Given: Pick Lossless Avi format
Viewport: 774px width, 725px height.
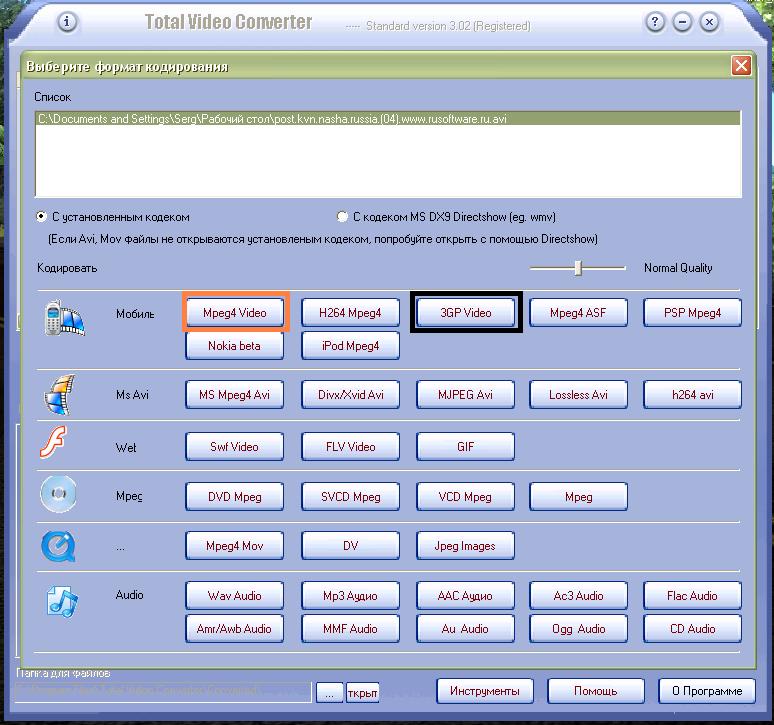Looking at the screenshot, I should coord(578,394).
